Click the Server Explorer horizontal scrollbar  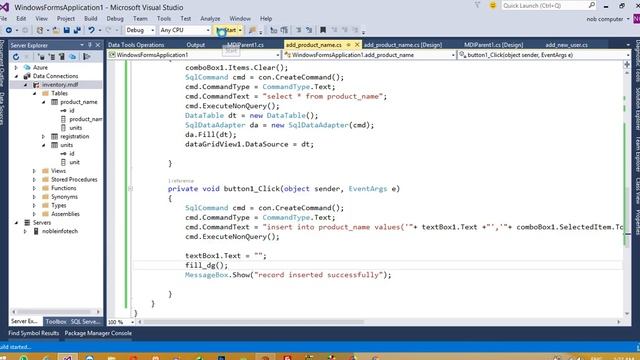pyautogui.click(x=56, y=312)
